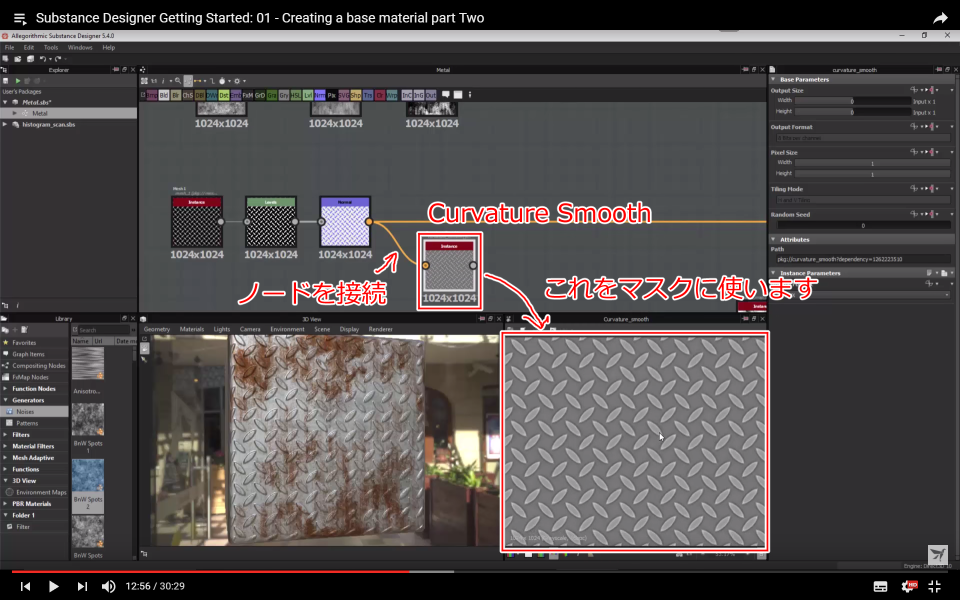Add a Shape (Shp) node from toolbar
The height and width of the screenshot is (600, 960).
click(x=356, y=96)
